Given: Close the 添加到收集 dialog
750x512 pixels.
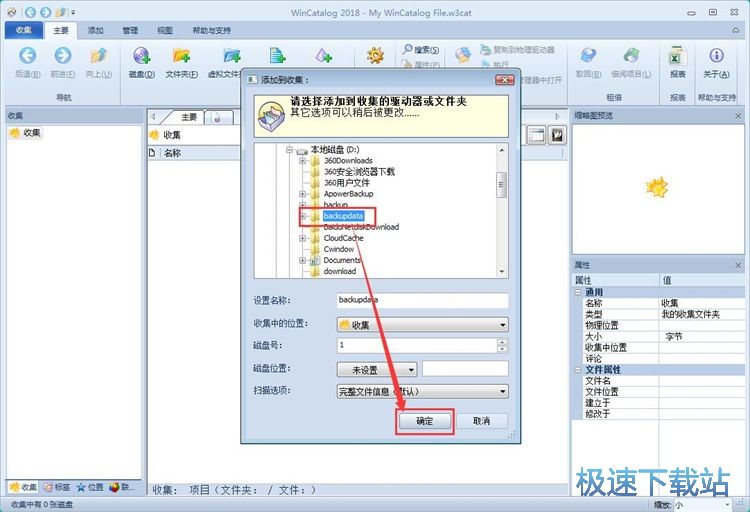Looking at the screenshot, I should pos(504,79).
